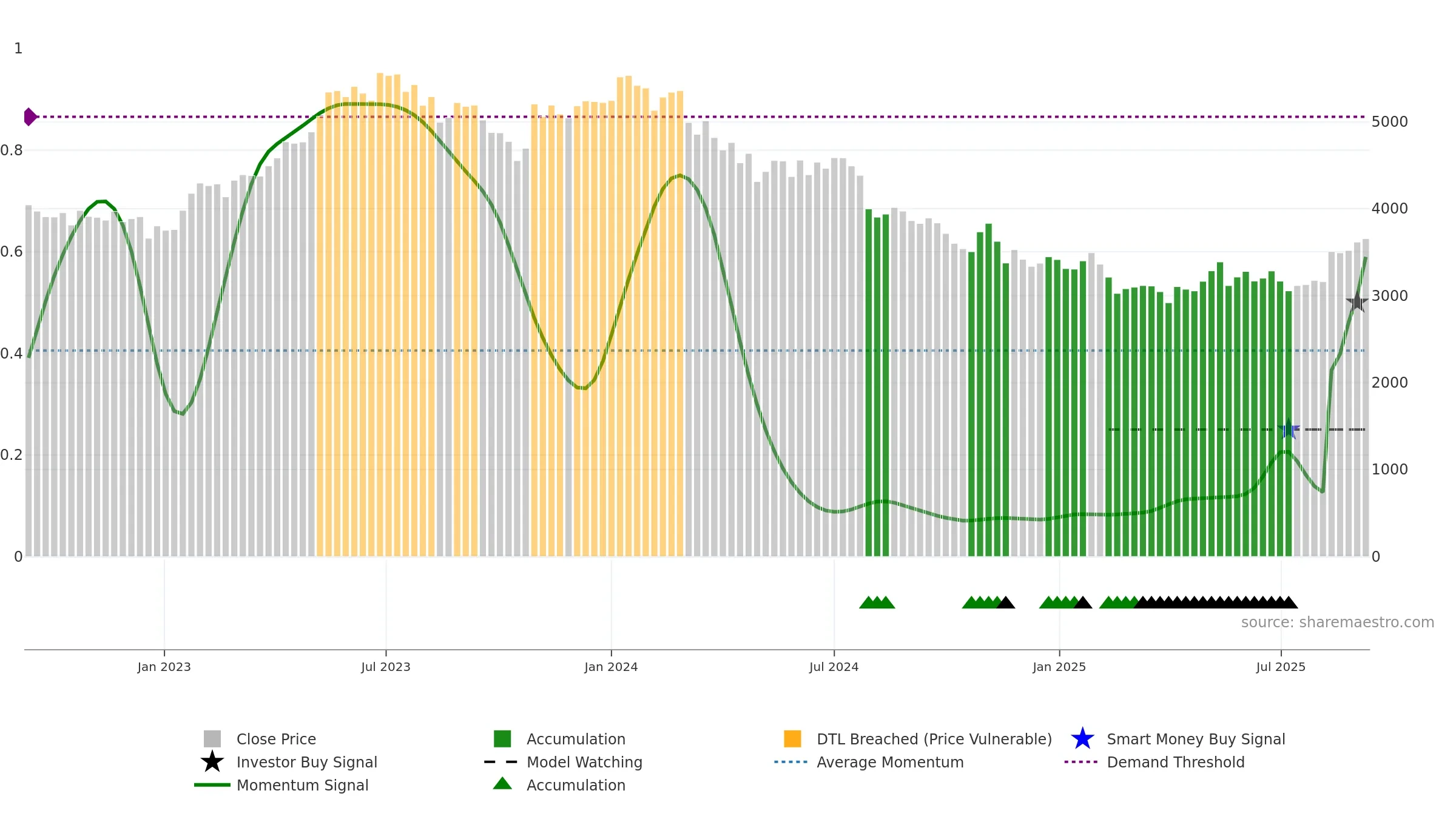This screenshot has width=1456, height=819.
Task: Click the black Investor Buy Signal star legend icon
Action: tap(212, 762)
